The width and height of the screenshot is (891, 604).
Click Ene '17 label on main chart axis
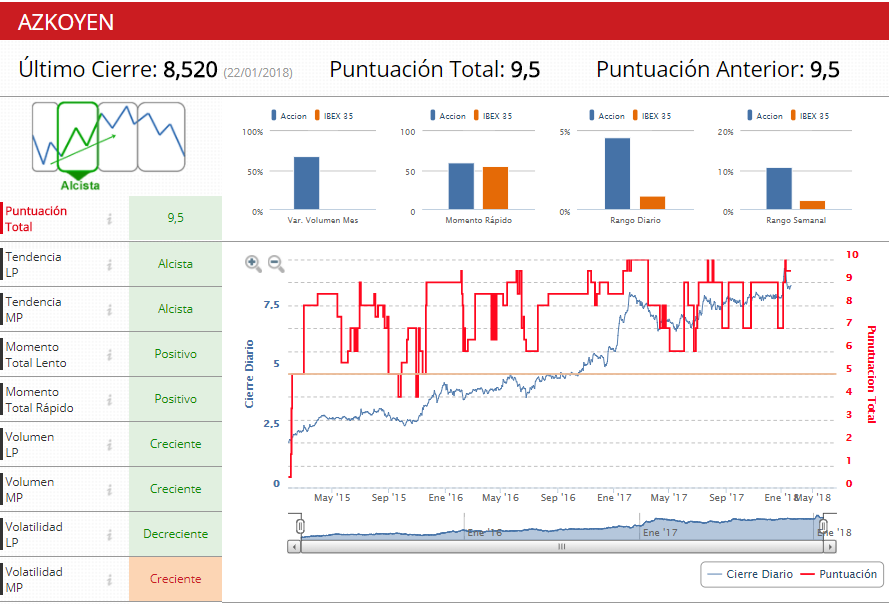point(614,498)
